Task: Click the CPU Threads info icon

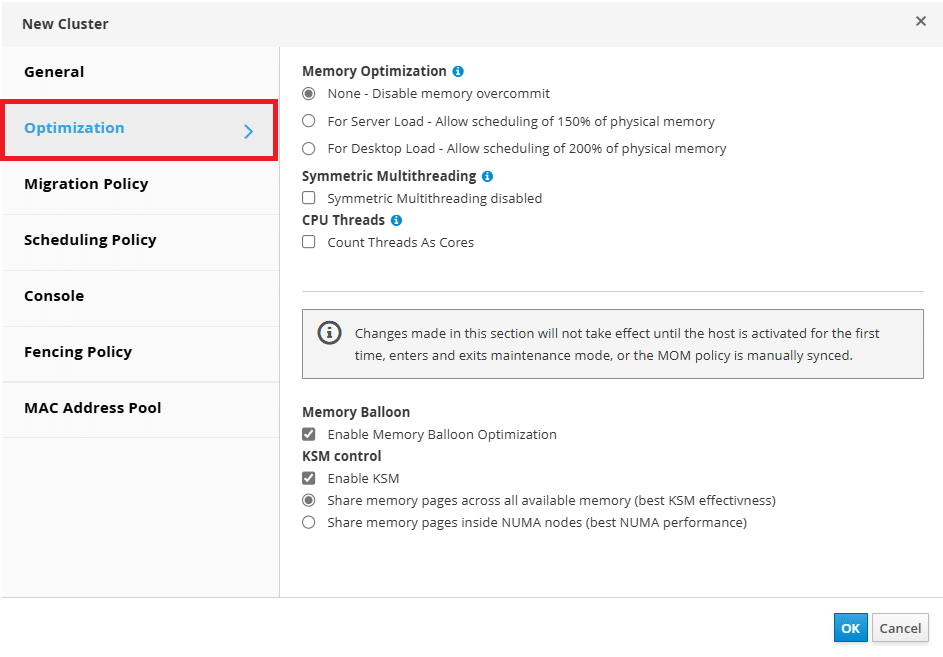Action: 396,220
